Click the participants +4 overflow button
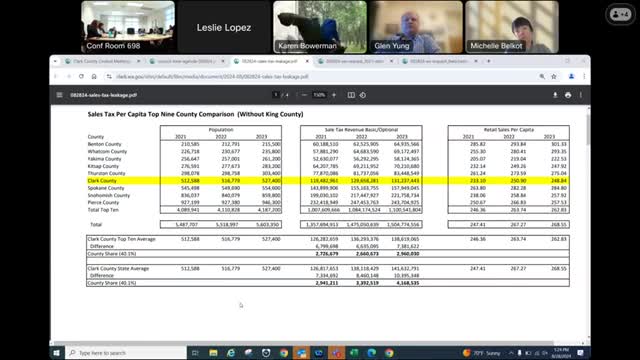Screen dimensions: 640x360 (x=620, y=14)
